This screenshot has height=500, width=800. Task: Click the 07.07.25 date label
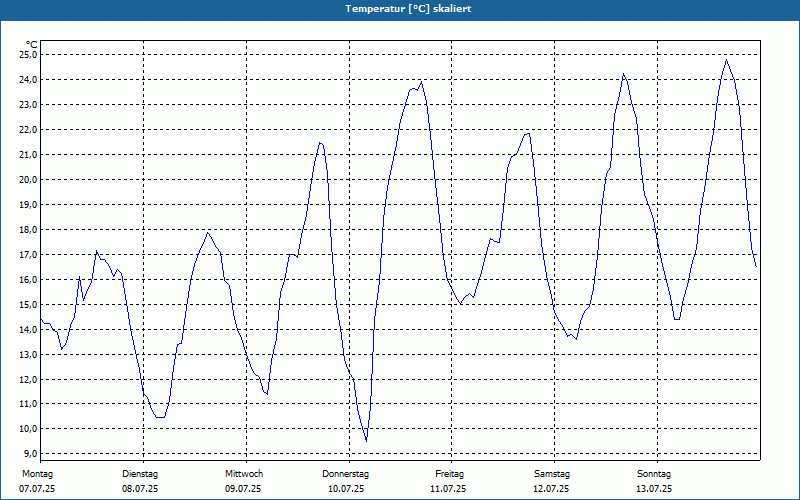(37, 489)
